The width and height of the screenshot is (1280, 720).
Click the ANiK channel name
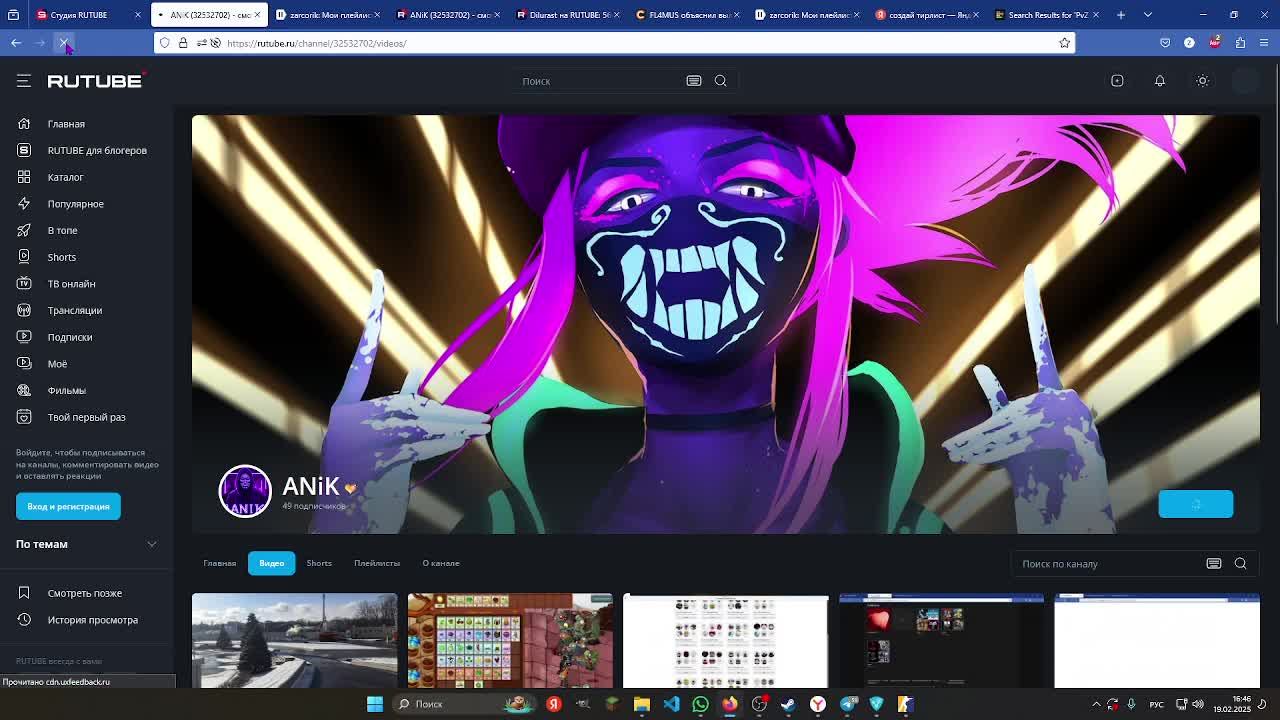311,486
